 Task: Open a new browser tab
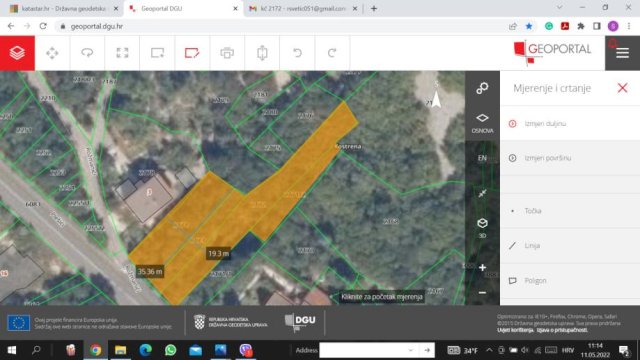374,8
